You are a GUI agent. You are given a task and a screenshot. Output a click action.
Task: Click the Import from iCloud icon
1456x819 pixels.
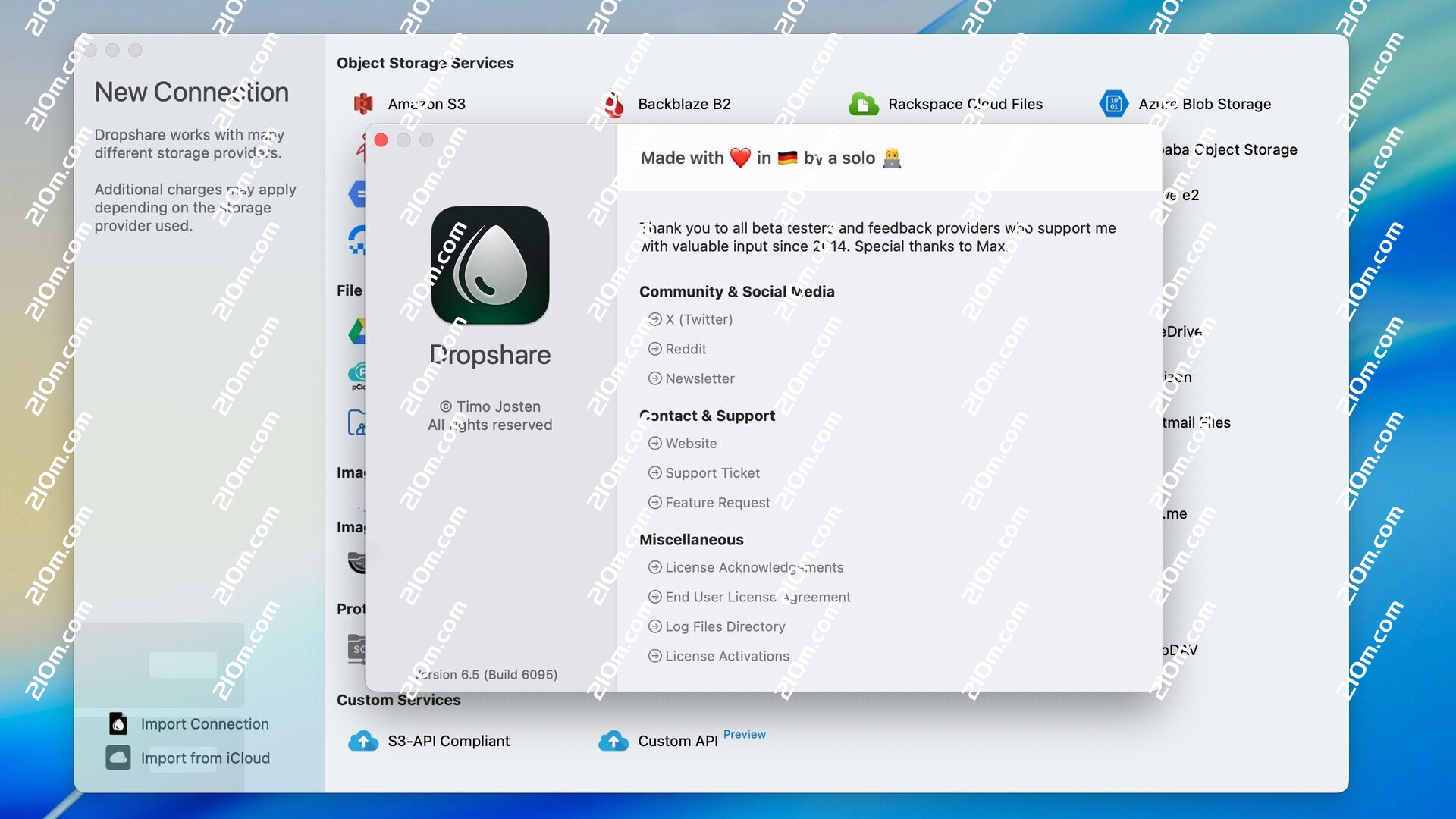(x=118, y=758)
